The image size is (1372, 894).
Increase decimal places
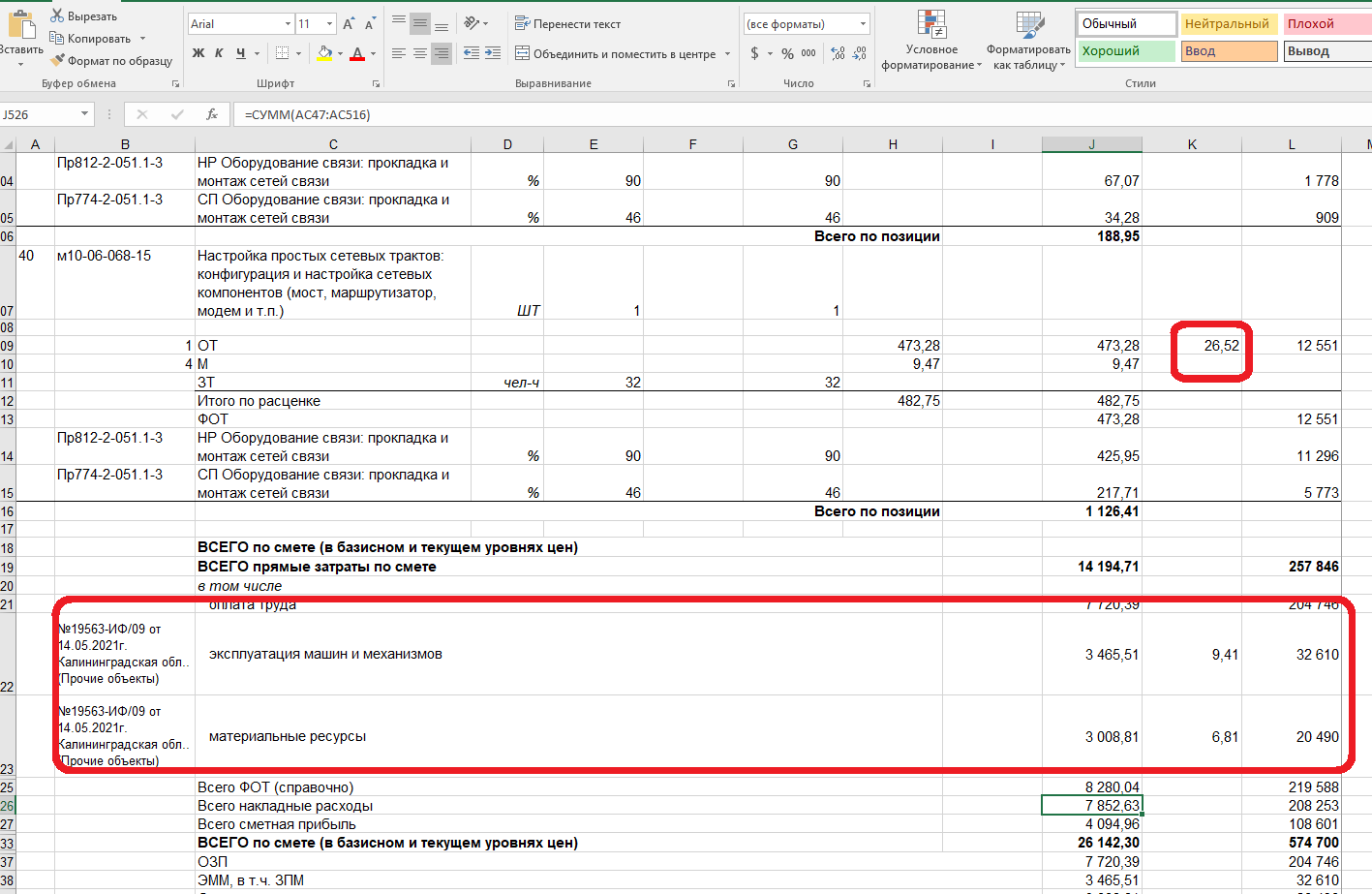click(x=838, y=53)
